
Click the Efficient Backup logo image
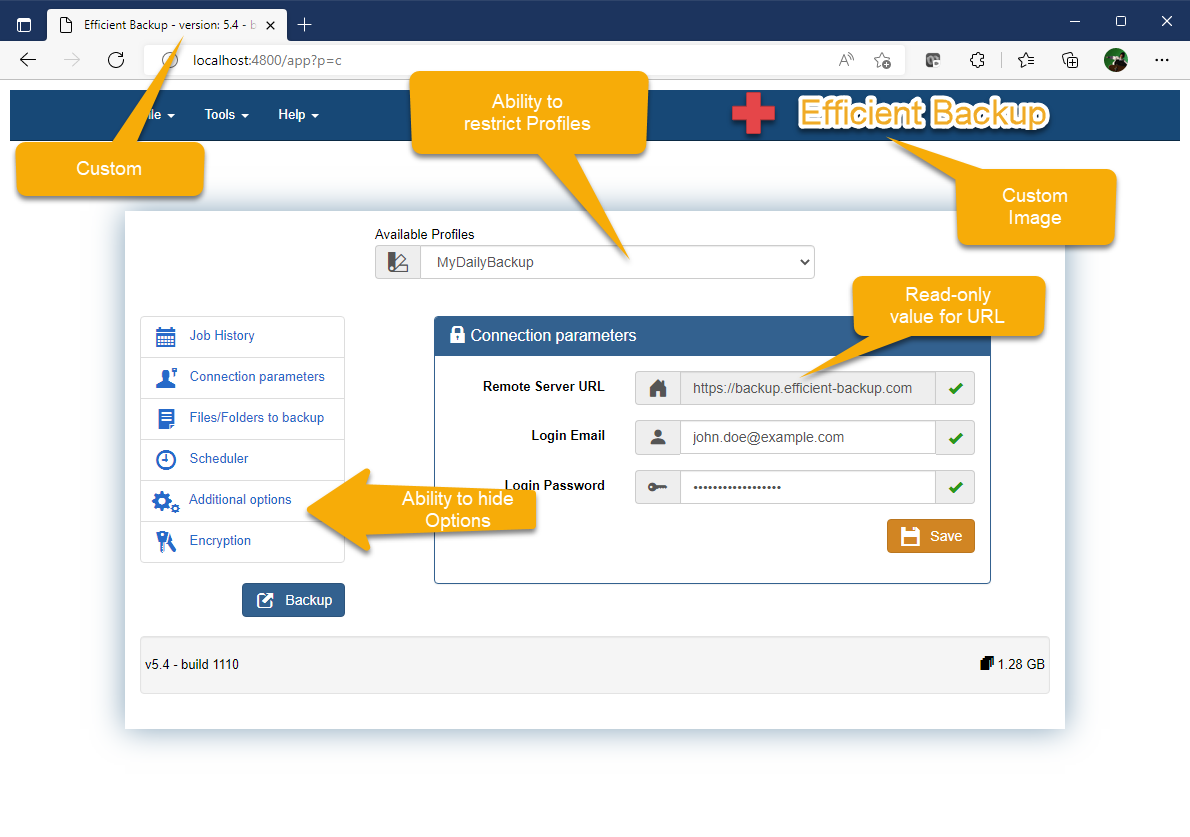pos(924,113)
